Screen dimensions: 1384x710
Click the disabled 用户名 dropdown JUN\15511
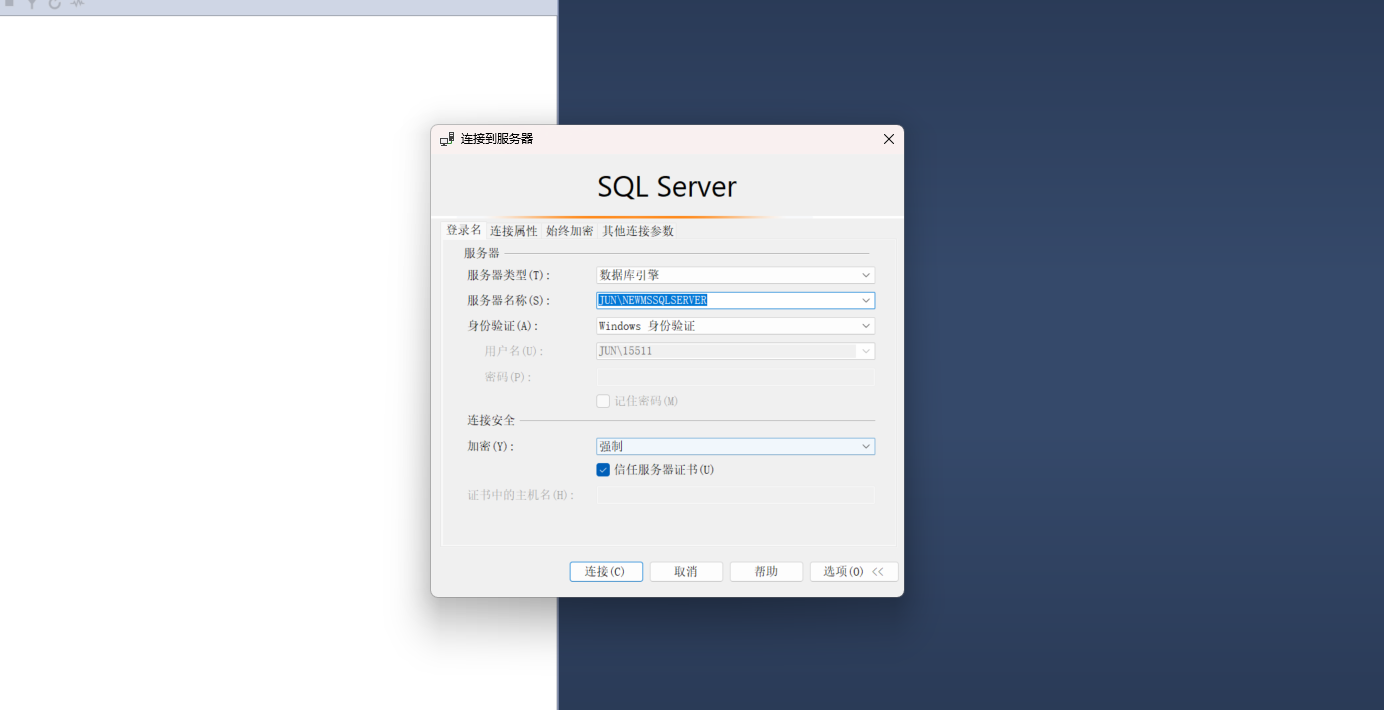tap(736, 351)
